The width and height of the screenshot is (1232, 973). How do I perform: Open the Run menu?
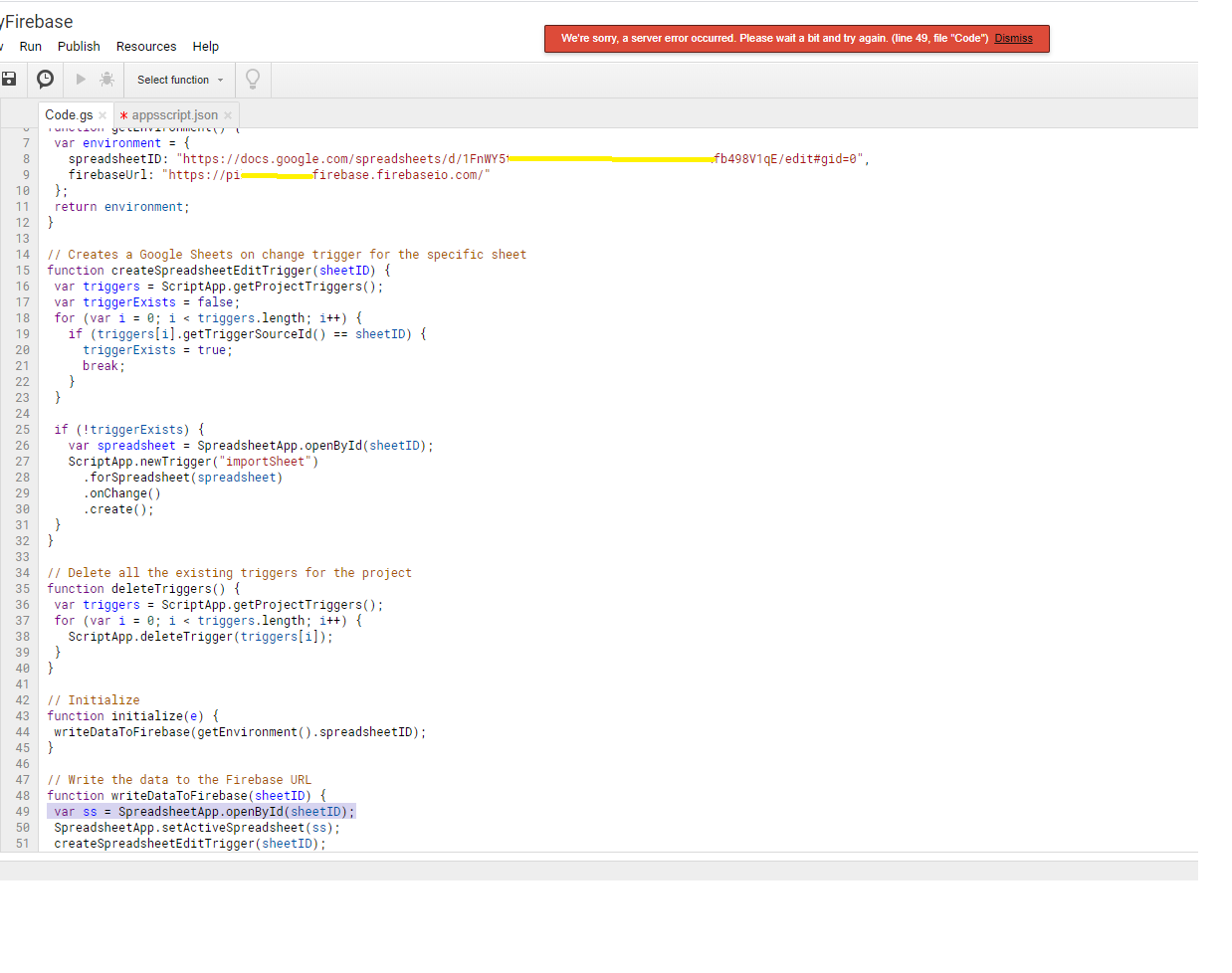pyautogui.click(x=30, y=46)
